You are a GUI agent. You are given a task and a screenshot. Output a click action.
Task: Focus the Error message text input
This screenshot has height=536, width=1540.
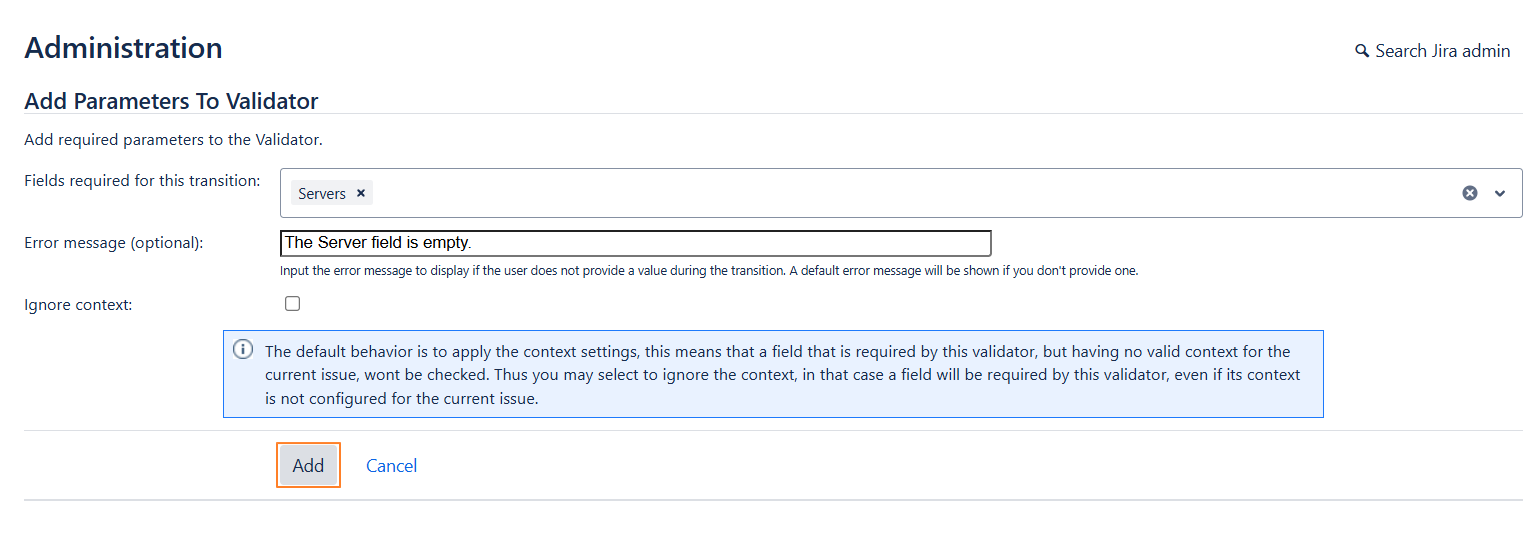click(635, 243)
